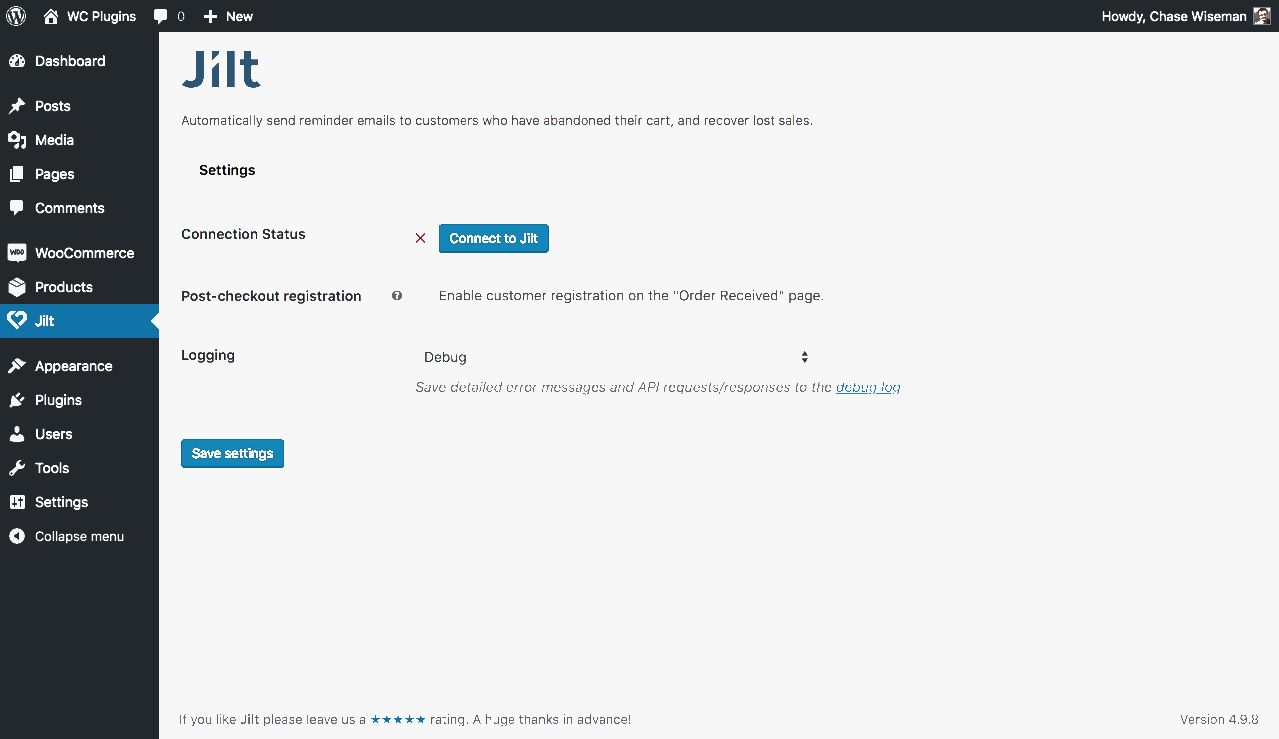Collapse the admin menu with arrow icon
The image size is (1279, 739).
click(x=16, y=536)
